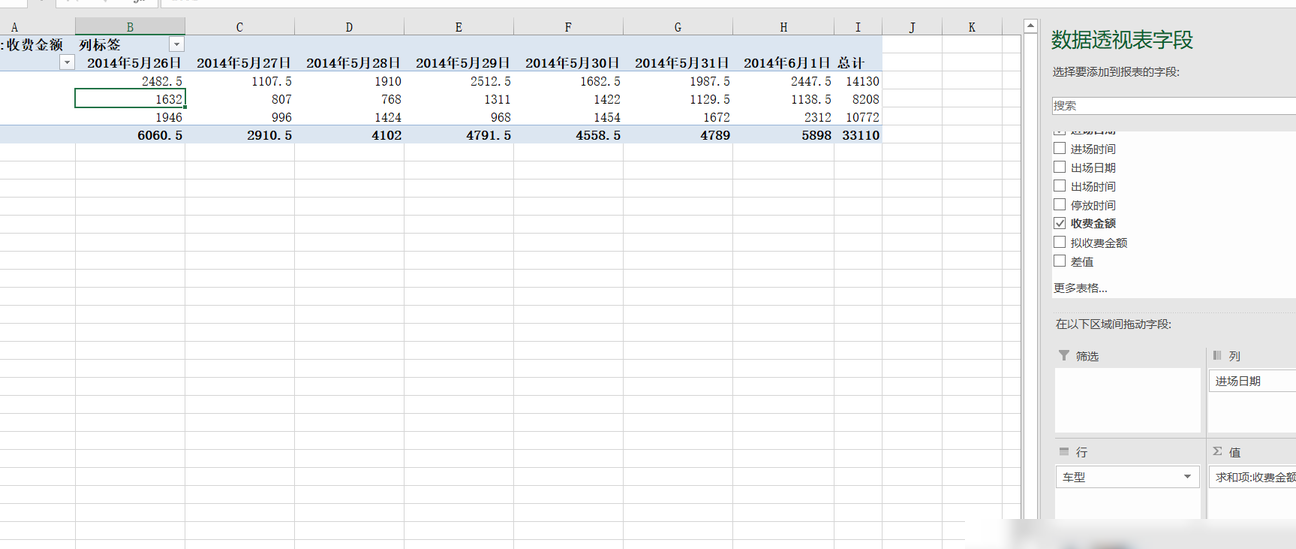Select the 总计 header cell

tap(858, 63)
